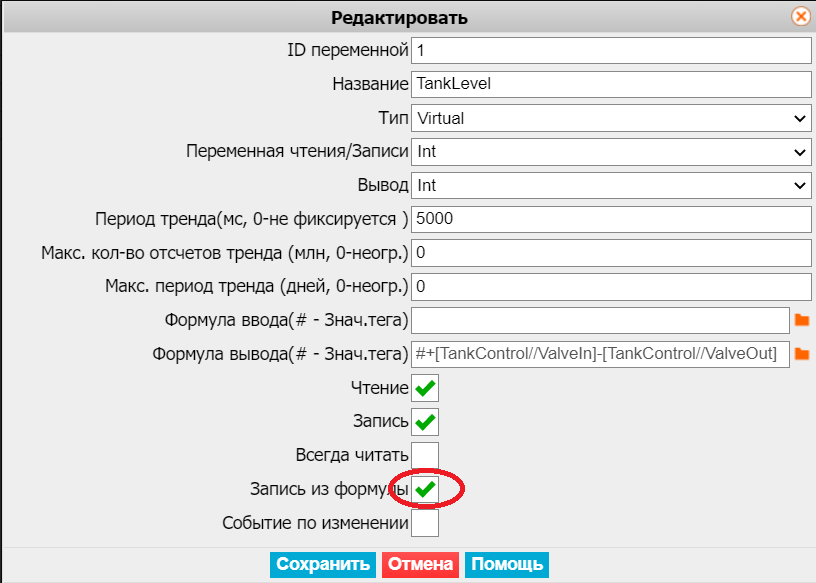This screenshot has height=583, width=816.
Task: Expand the Переменная чтения/Записи dropdown
Action: [611, 152]
